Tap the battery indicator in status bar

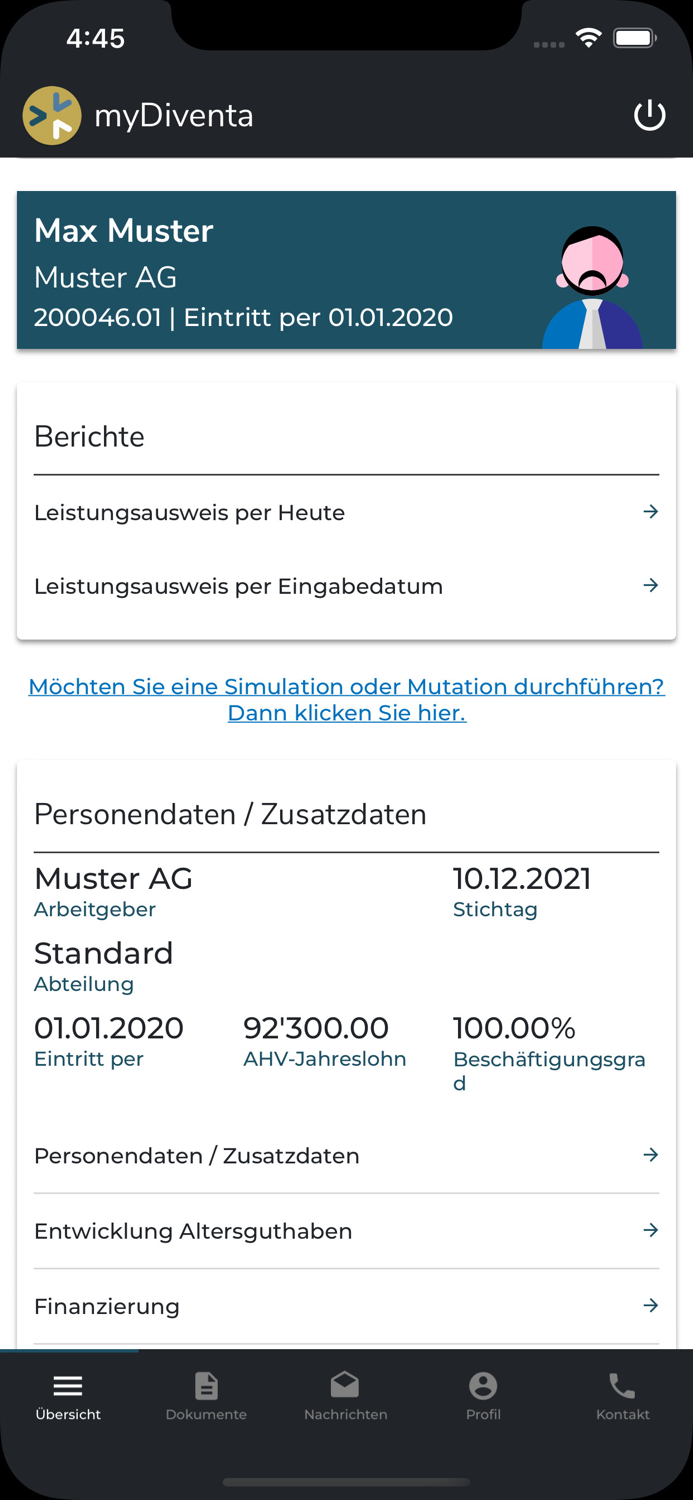pos(634,36)
